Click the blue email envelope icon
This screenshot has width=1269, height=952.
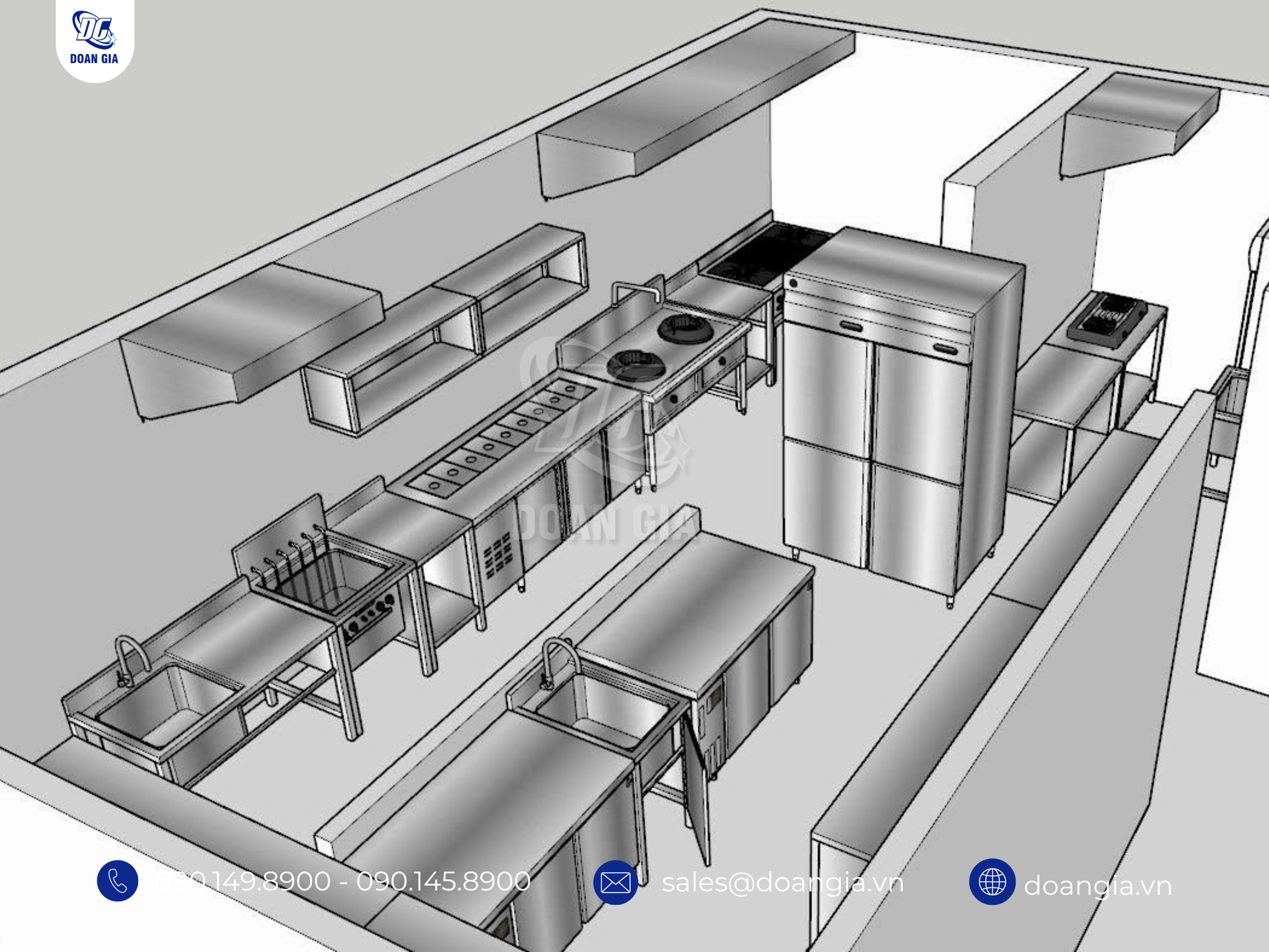pos(615,882)
